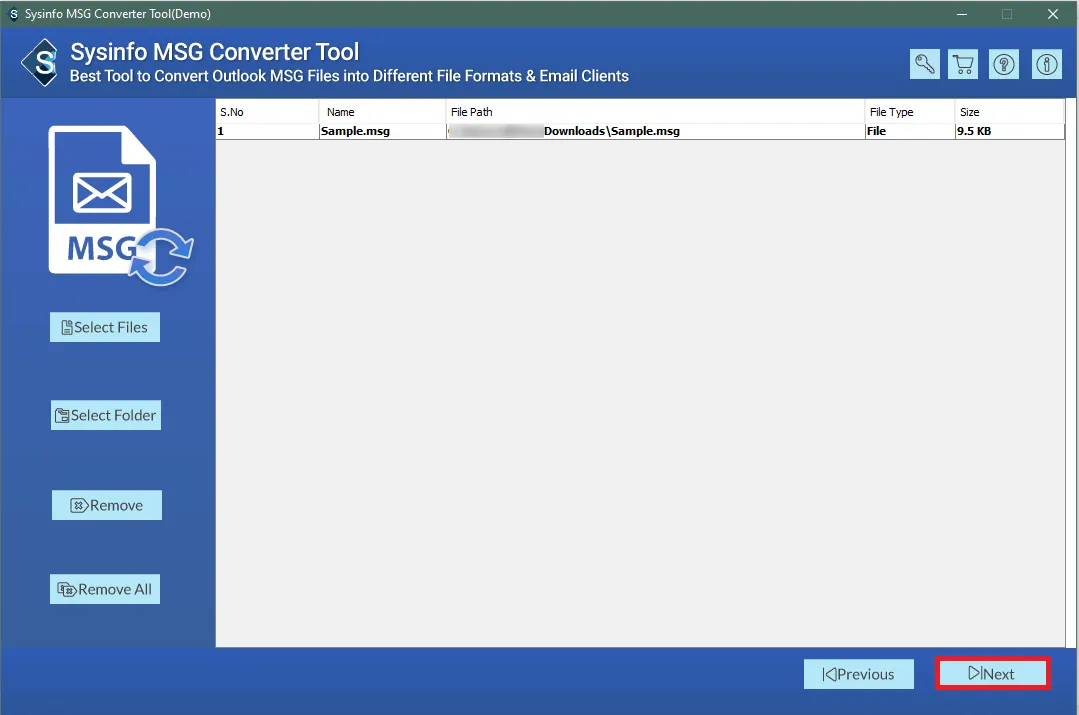Image resolution: width=1079 pixels, height=715 pixels.
Task: Click the app icon in the title bar
Action: point(13,14)
